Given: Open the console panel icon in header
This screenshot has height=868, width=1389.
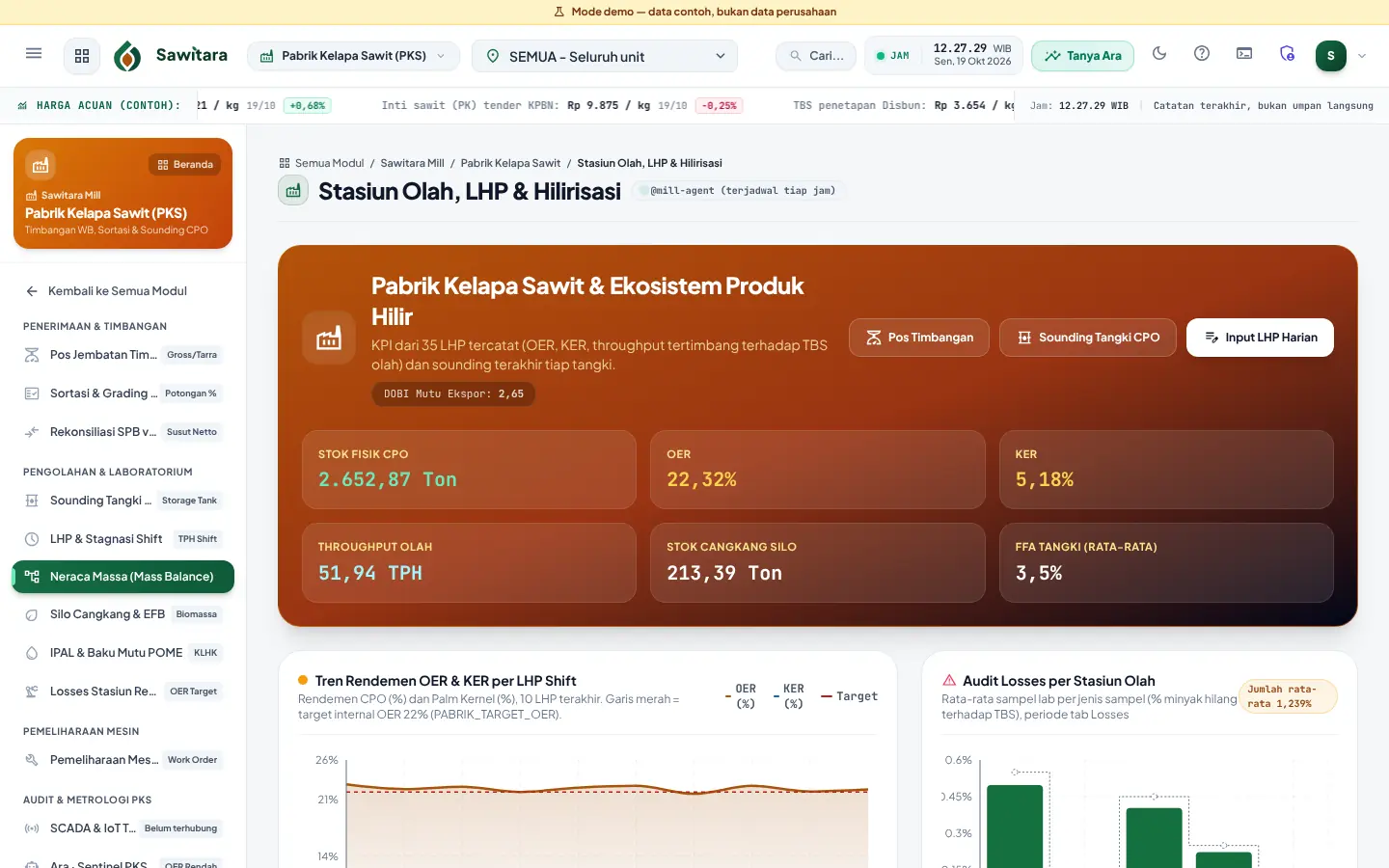Looking at the screenshot, I should (1244, 54).
